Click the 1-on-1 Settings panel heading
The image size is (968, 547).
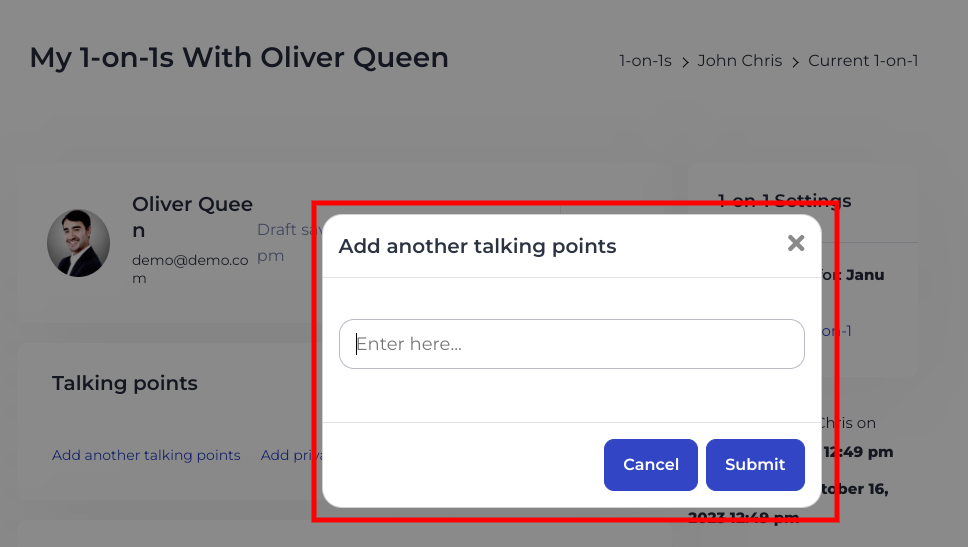pos(785,201)
